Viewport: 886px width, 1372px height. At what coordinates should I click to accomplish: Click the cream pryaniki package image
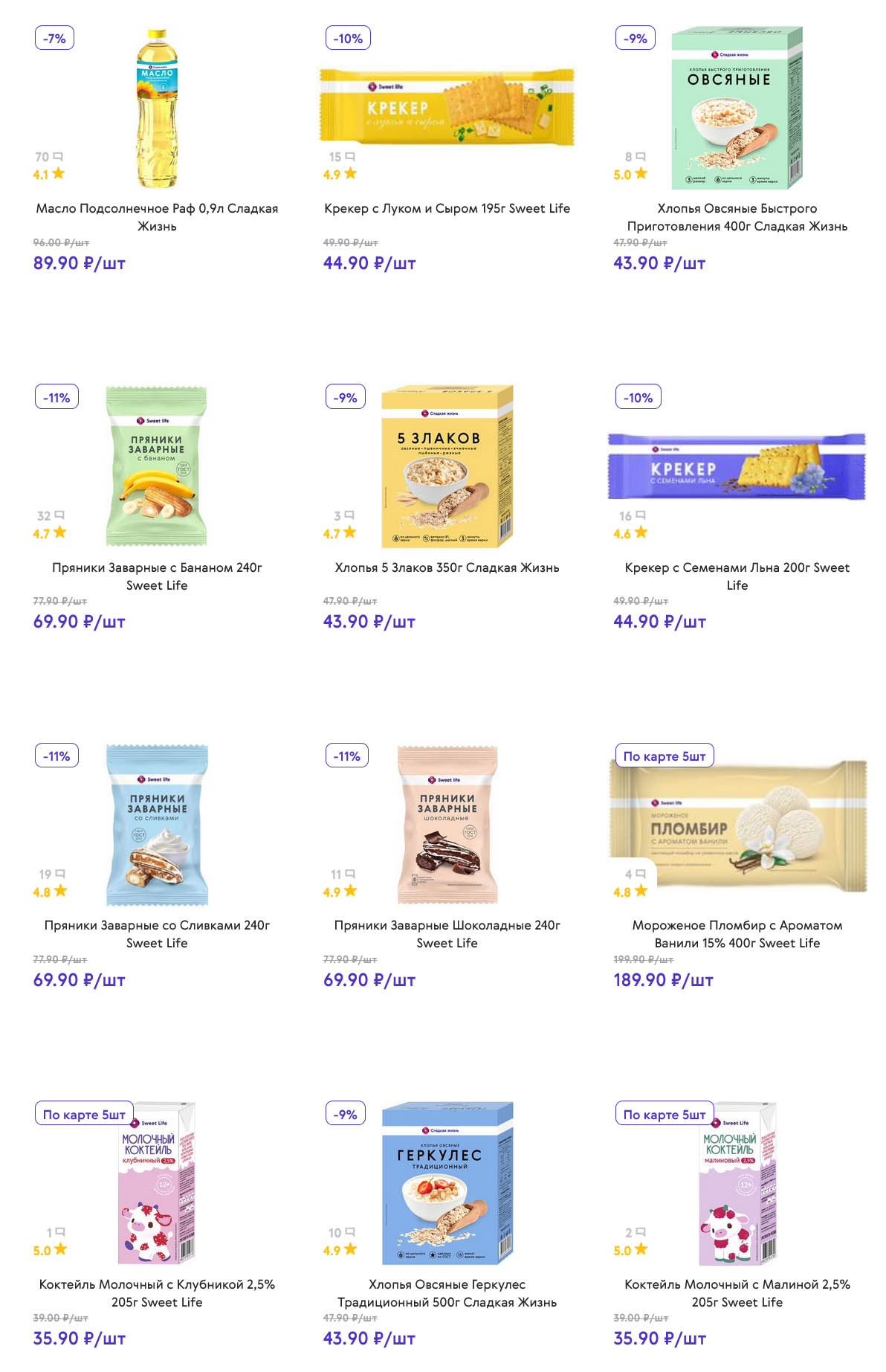pos(158,824)
